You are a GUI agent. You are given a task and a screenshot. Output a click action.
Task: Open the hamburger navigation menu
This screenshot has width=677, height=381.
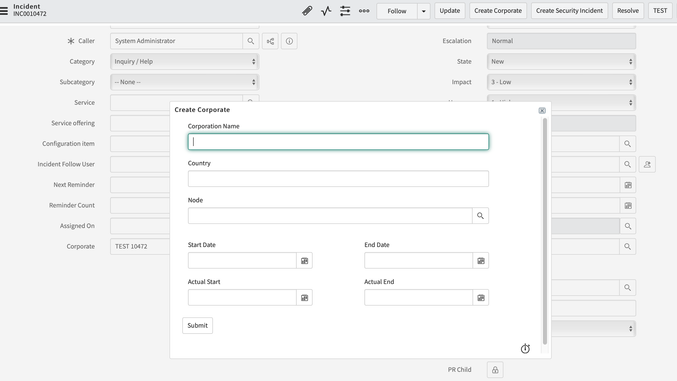pyautogui.click(x=4, y=10)
